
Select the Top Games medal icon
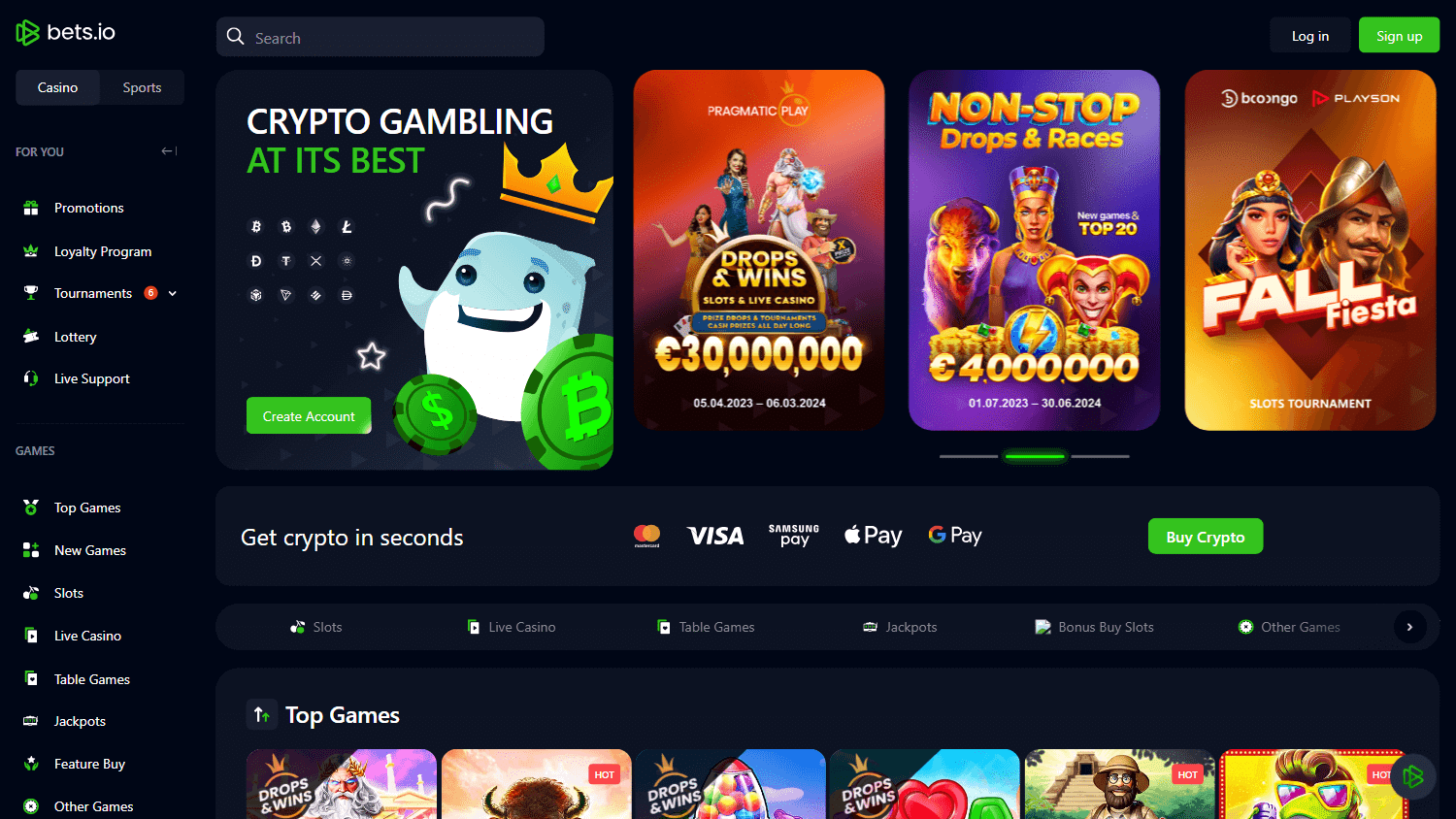coord(31,508)
